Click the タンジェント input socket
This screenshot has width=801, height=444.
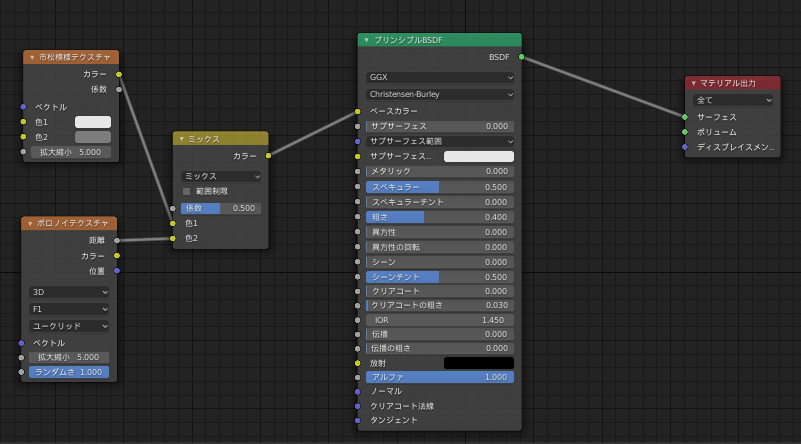click(358, 420)
